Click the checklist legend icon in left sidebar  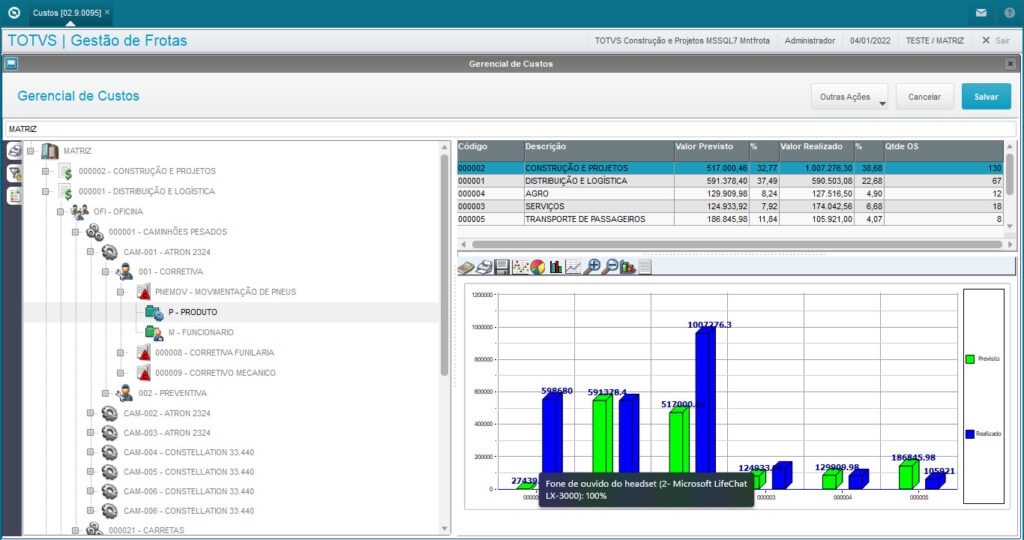click(x=14, y=195)
